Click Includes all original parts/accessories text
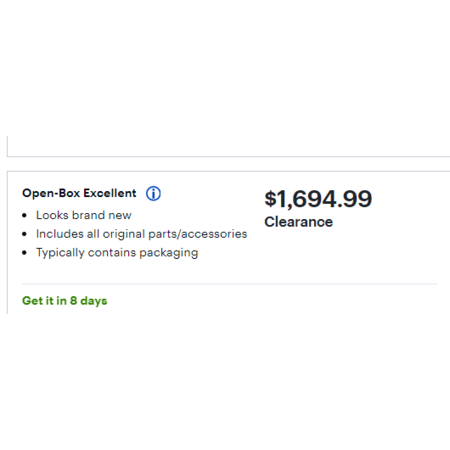 [142, 234]
